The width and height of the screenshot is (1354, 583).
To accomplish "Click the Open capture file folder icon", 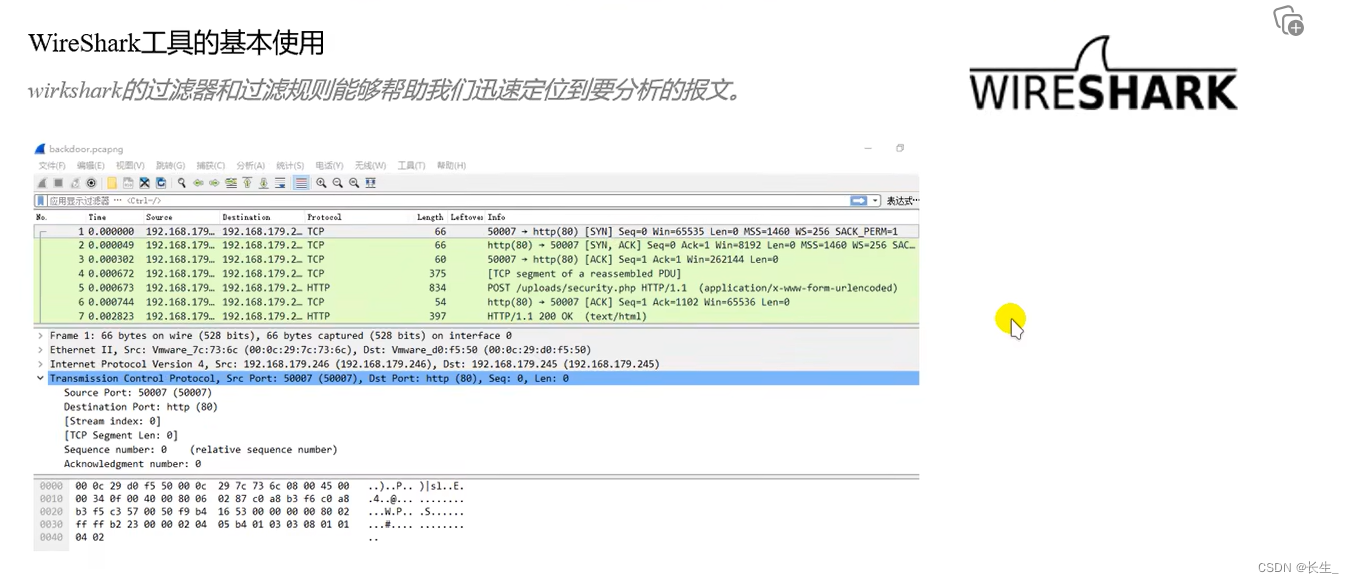I will (112, 183).
